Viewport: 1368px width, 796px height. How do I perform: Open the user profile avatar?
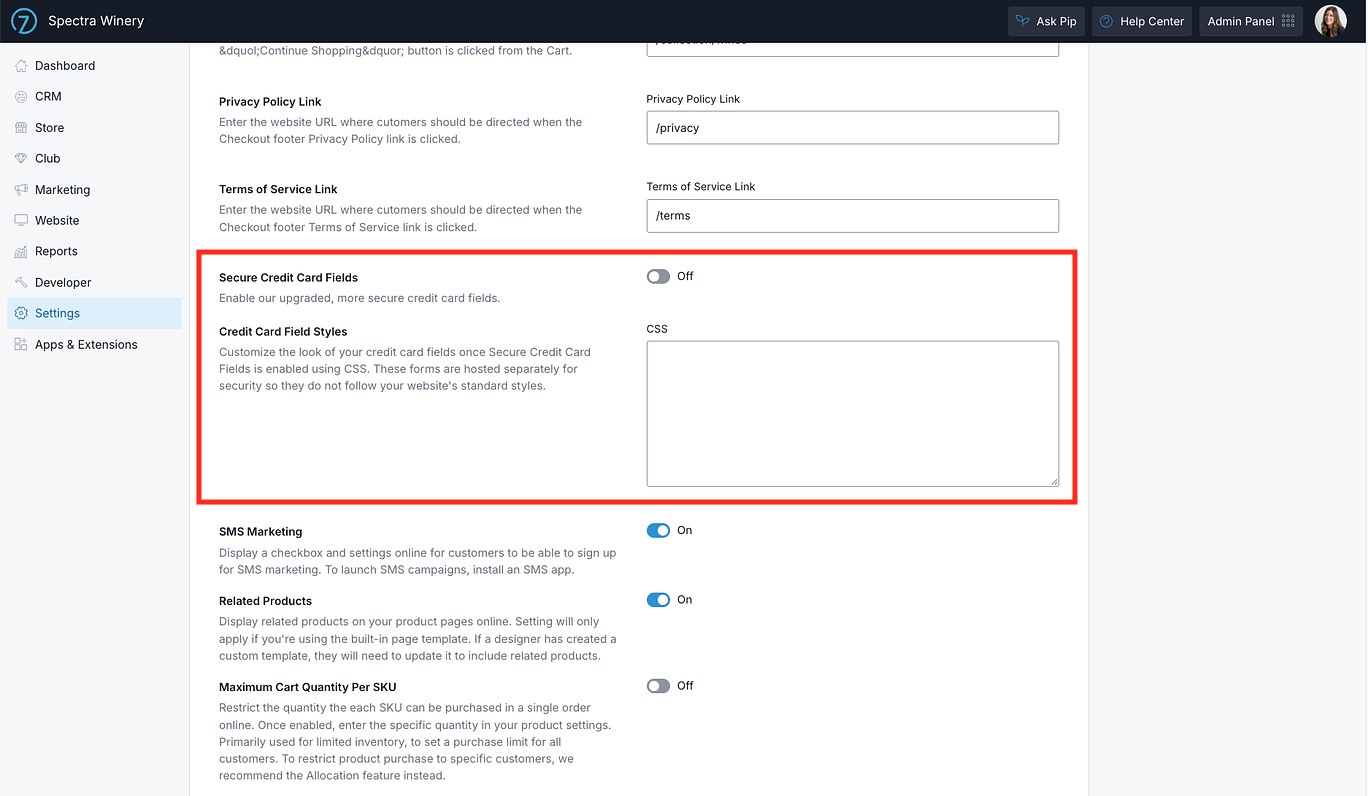[x=1330, y=21]
